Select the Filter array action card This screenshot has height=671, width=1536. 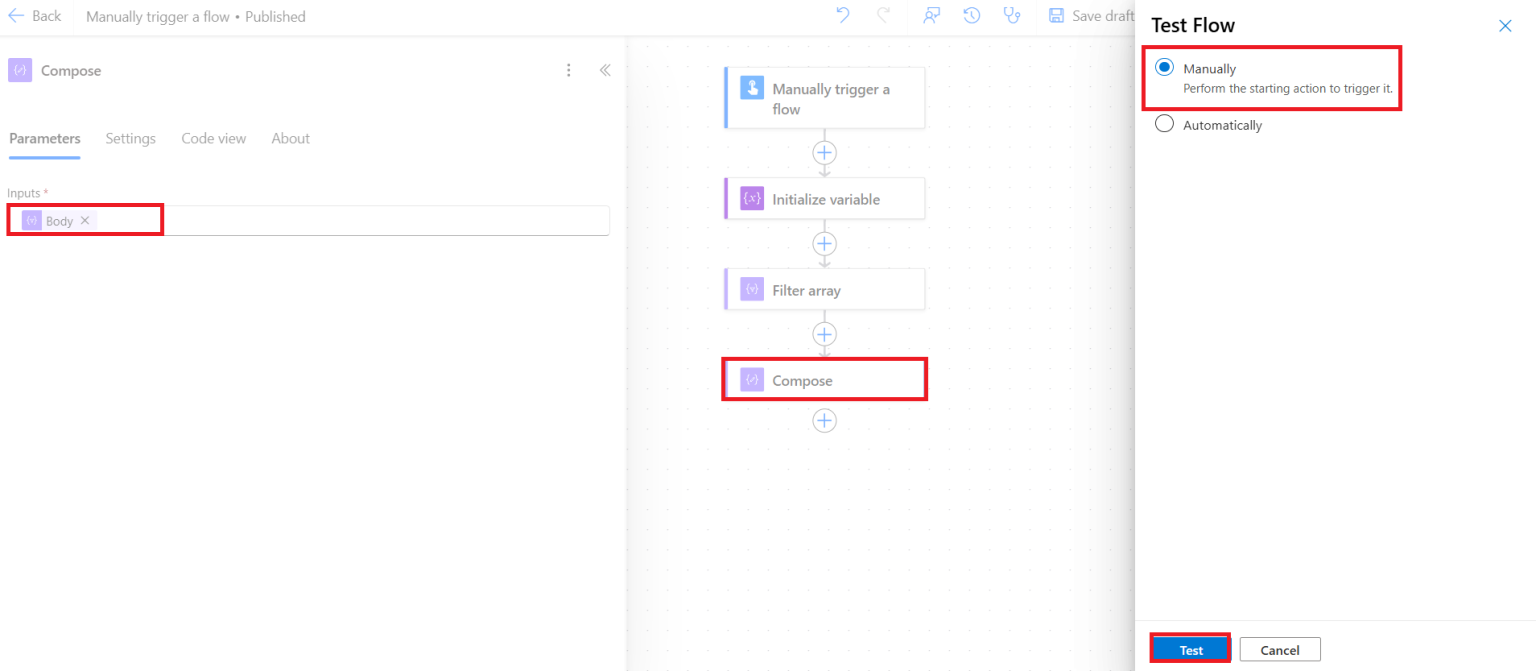825,290
